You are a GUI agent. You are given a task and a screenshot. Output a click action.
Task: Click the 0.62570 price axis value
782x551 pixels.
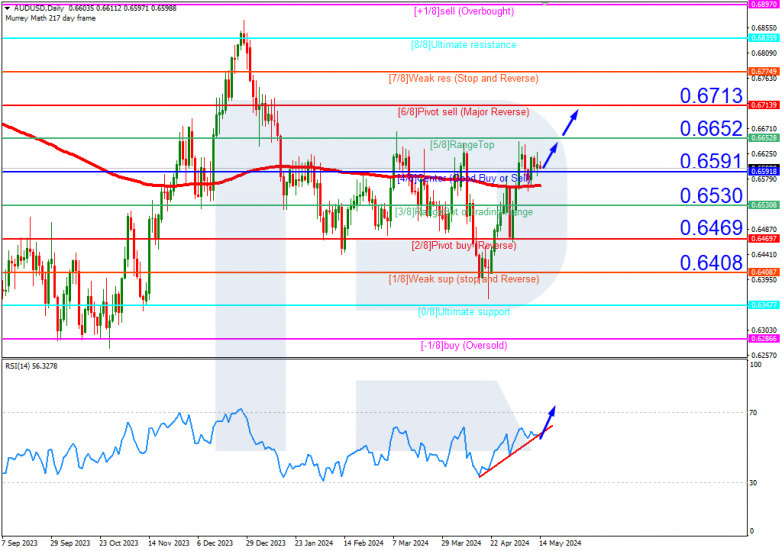(764, 356)
